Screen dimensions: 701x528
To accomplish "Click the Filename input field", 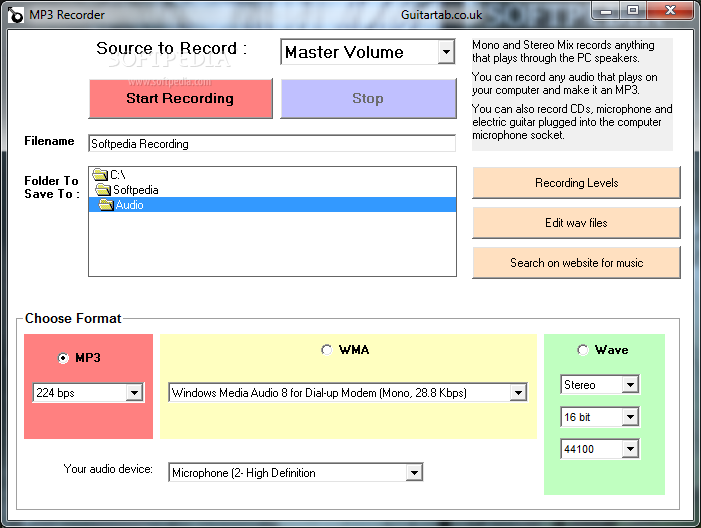I will [x=272, y=144].
